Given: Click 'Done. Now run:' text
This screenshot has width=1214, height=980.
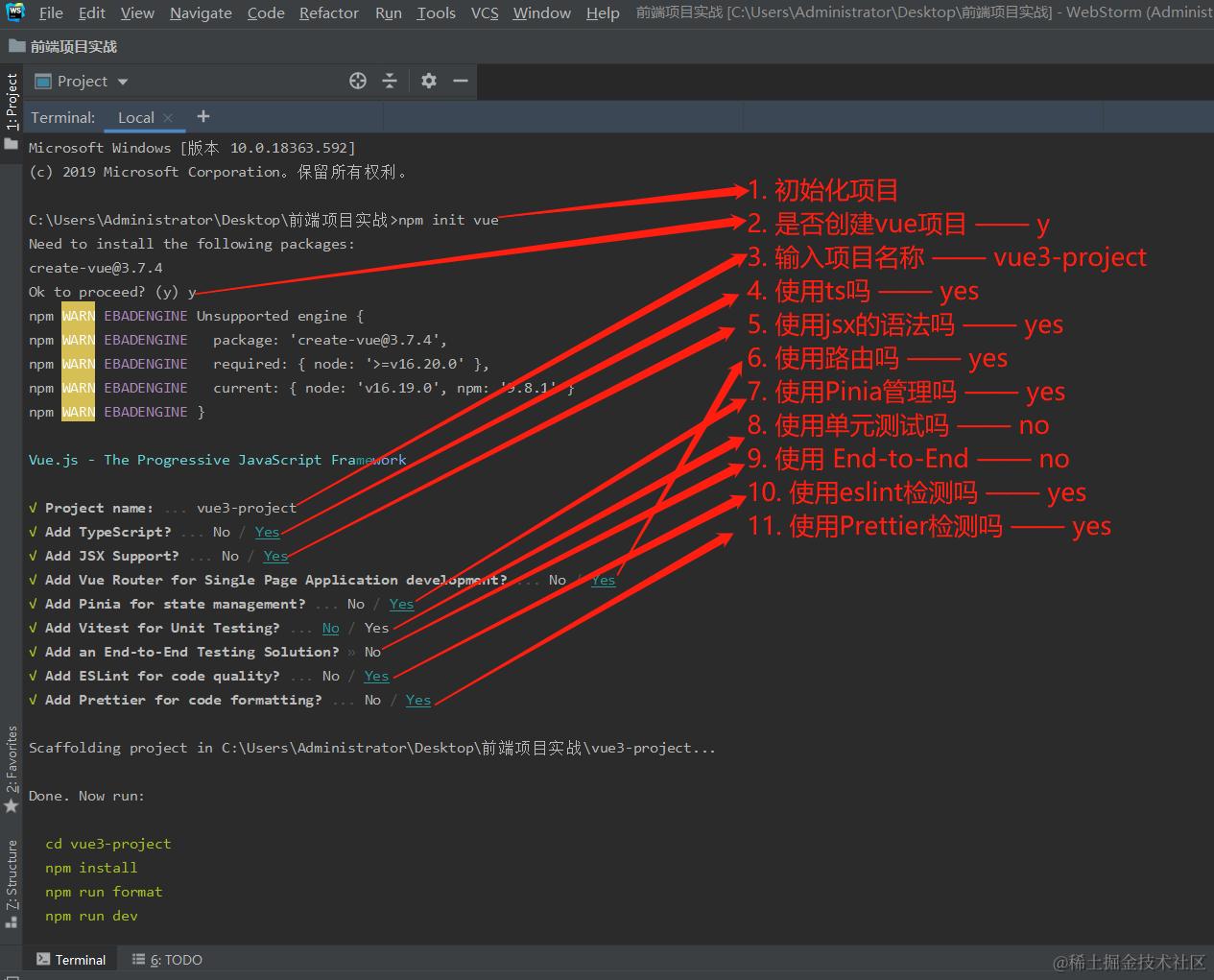Looking at the screenshot, I should pyautogui.click(x=86, y=796).
